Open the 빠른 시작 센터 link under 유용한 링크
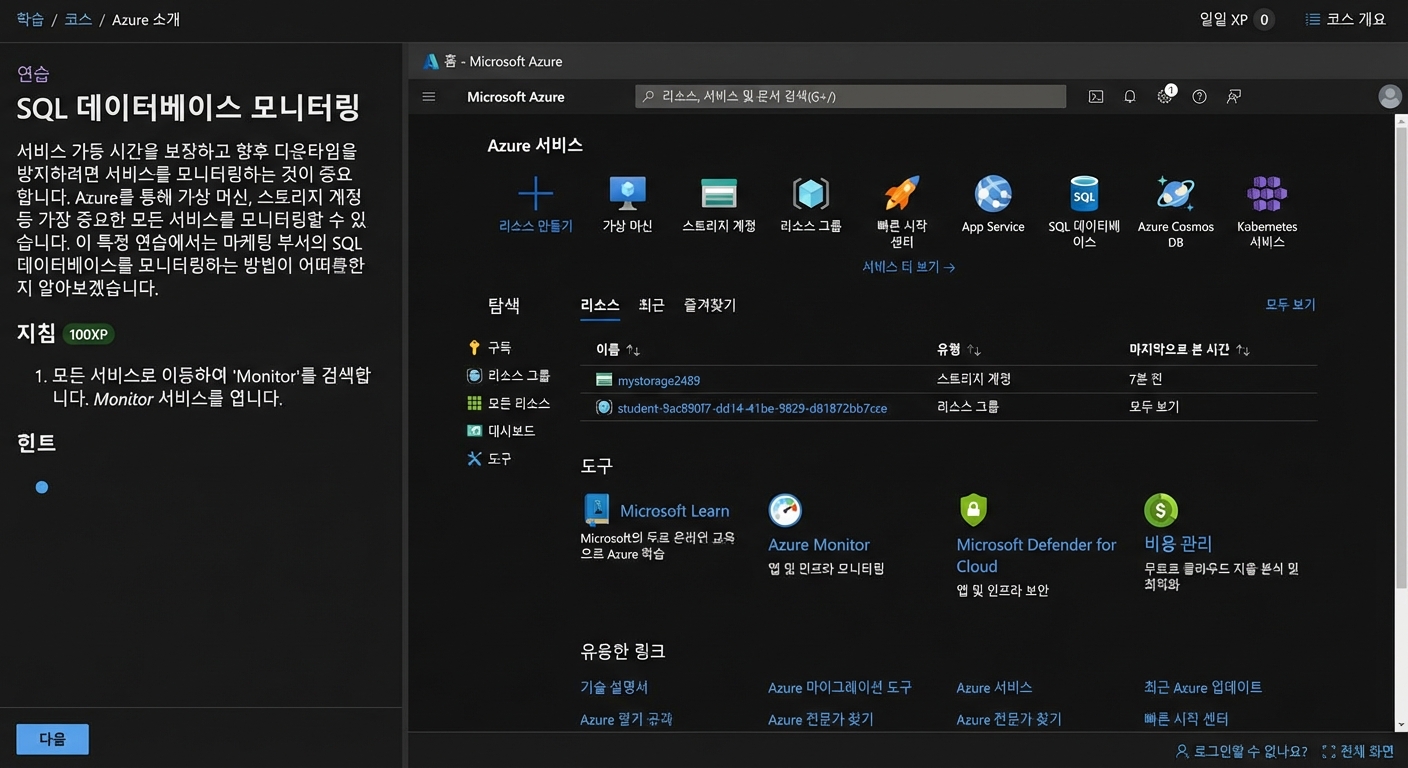This screenshot has height=768, width=1408. [x=1186, y=719]
